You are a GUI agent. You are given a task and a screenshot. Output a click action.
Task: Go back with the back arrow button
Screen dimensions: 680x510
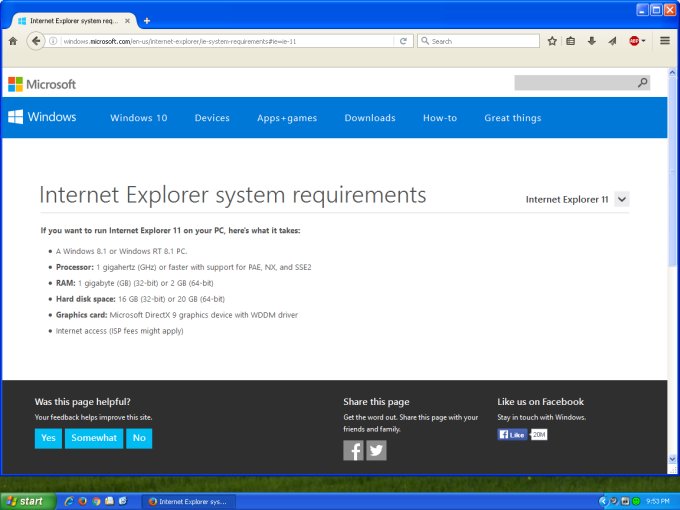click(36, 41)
